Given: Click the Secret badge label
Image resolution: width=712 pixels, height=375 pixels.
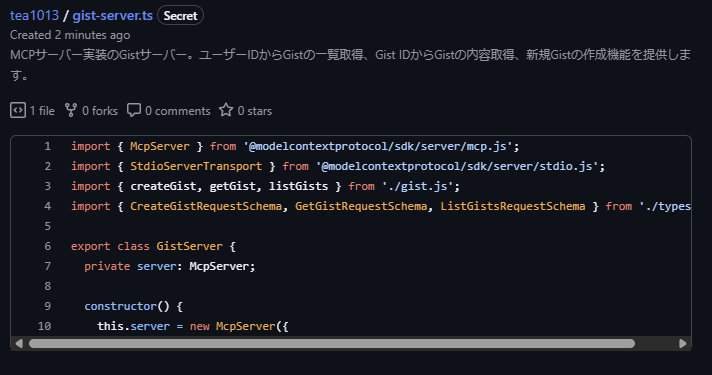Looking at the screenshot, I should pos(180,15).
